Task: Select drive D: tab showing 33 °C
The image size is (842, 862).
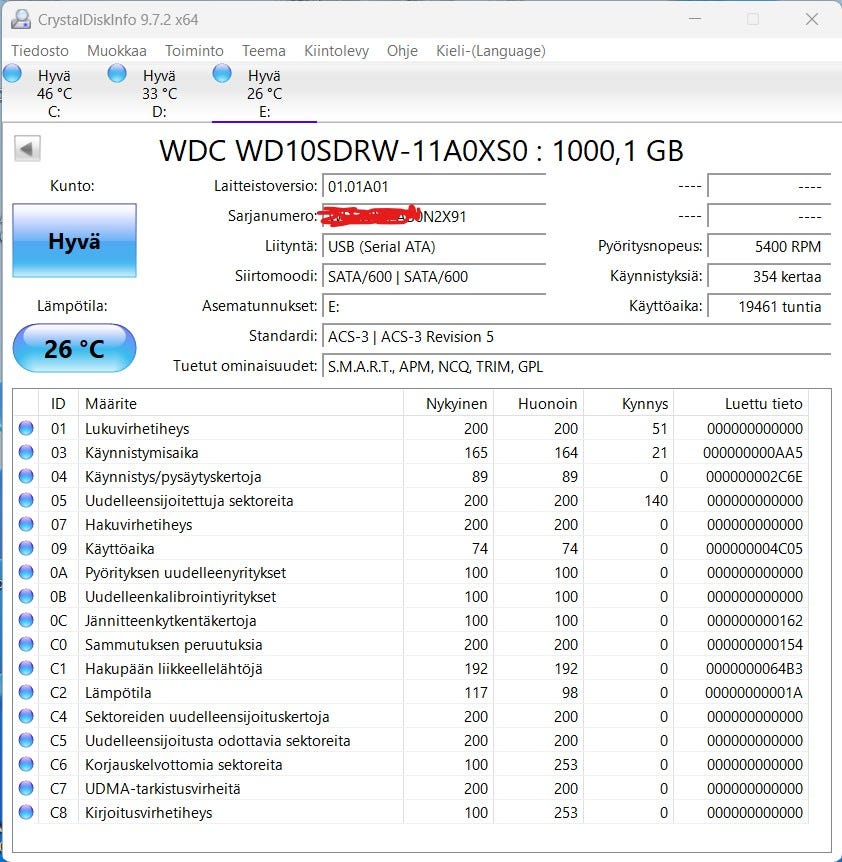Action: (159, 93)
